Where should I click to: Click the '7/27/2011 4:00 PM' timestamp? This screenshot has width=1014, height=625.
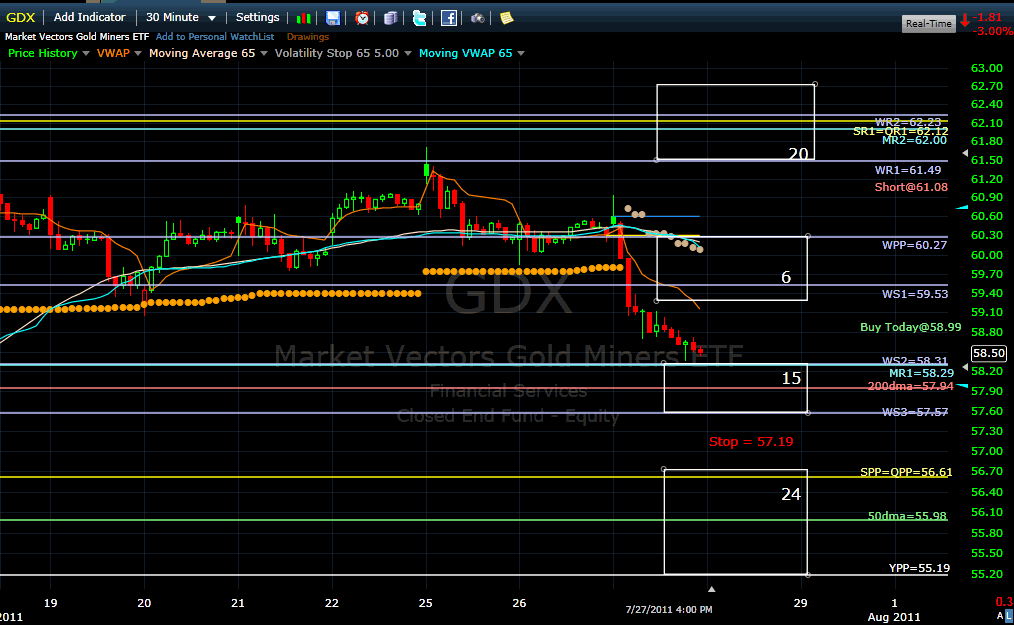coord(669,609)
